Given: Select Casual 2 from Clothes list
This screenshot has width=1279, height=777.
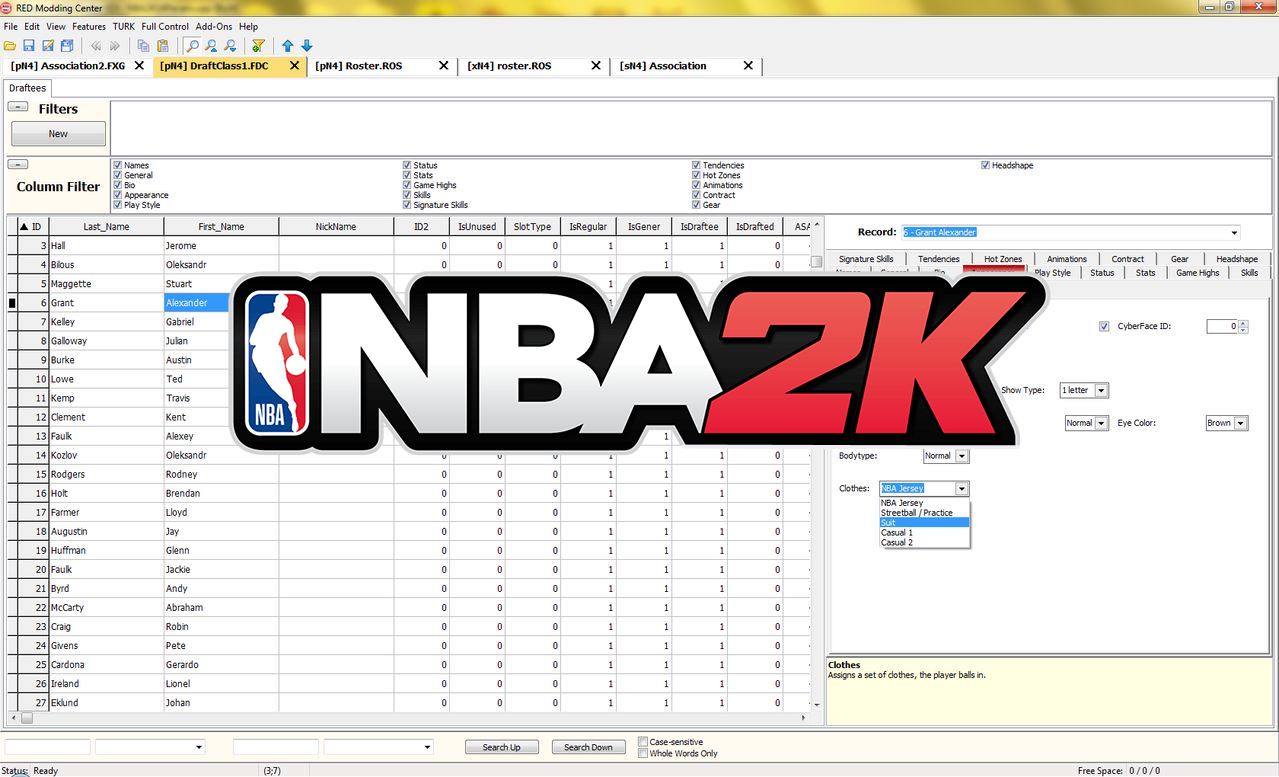Looking at the screenshot, I should [924, 543].
